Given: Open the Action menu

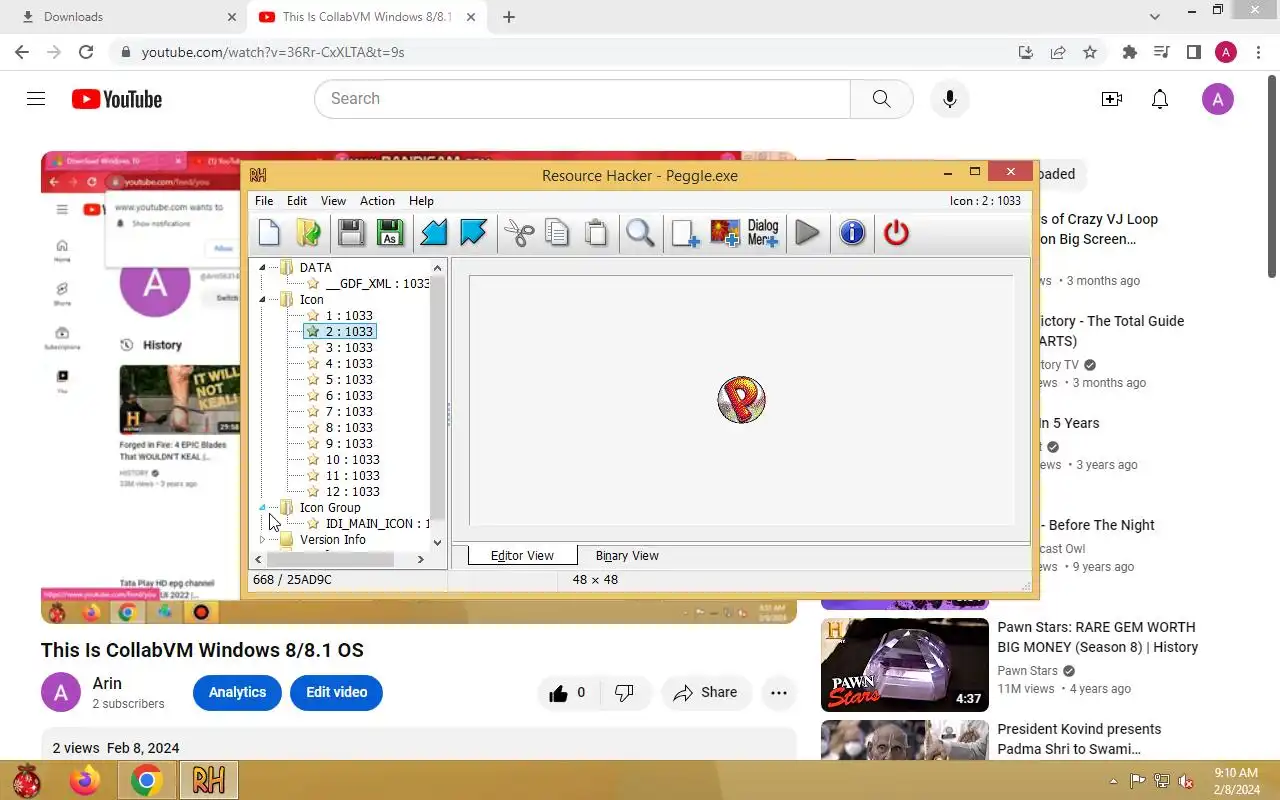Looking at the screenshot, I should (377, 201).
